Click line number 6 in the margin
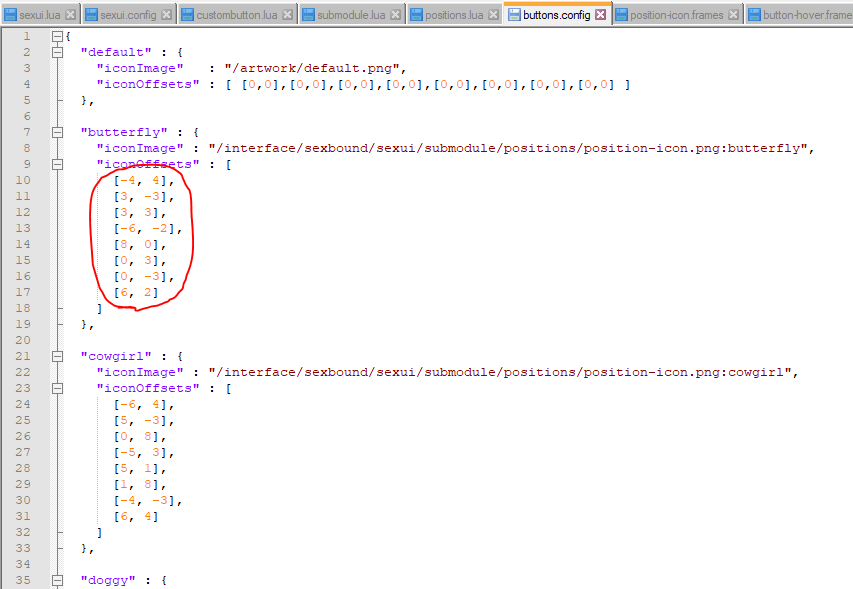853x589 pixels. tap(27, 116)
